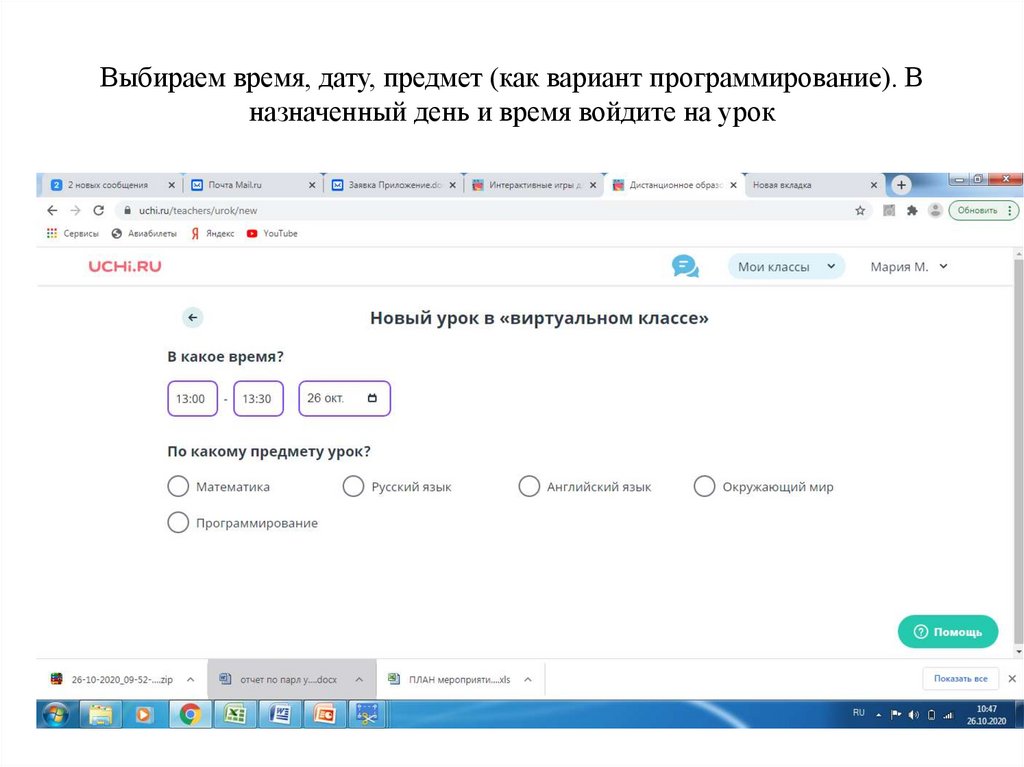Show hidden tray icons arrow
The height and width of the screenshot is (767, 1024).
pos(879,715)
